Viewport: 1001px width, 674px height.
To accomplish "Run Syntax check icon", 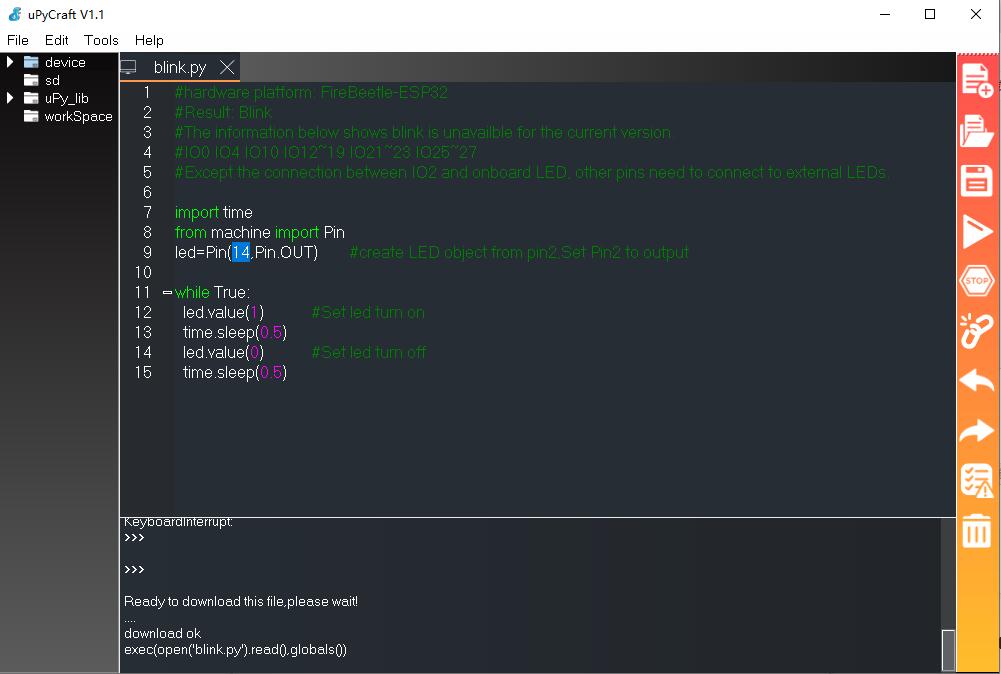I will [977, 481].
